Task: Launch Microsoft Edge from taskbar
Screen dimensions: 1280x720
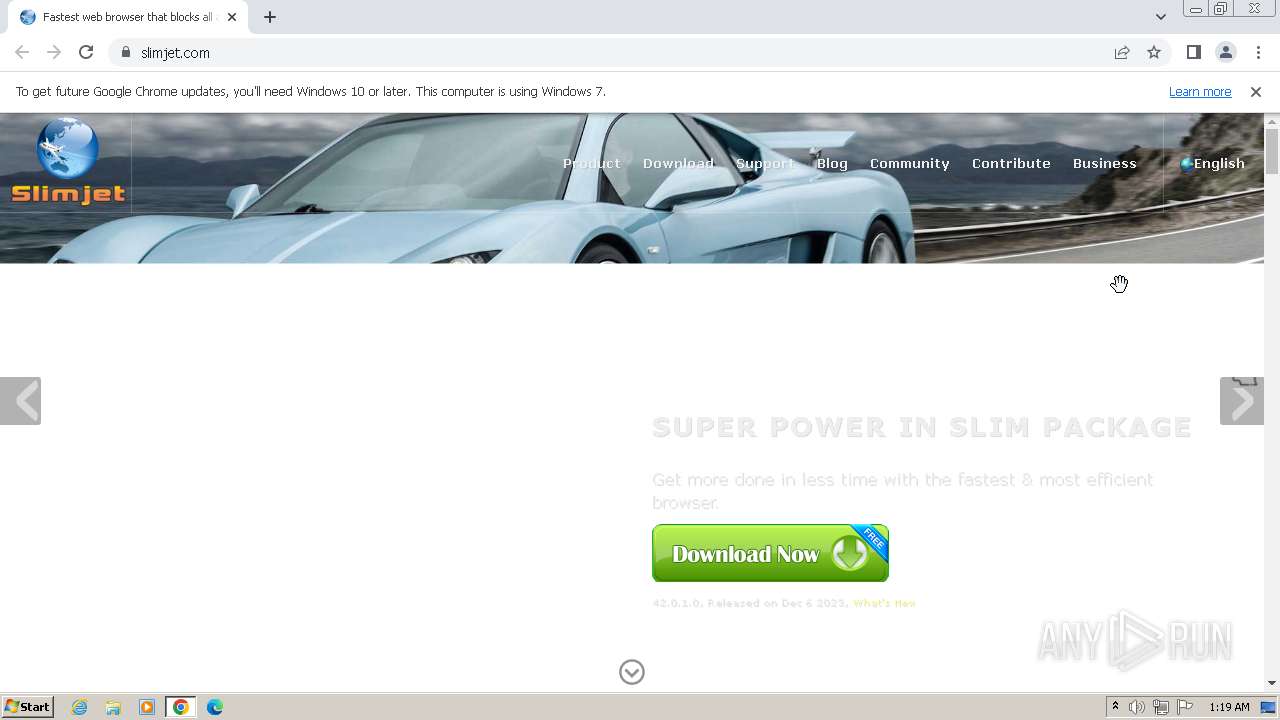Action: click(215, 707)
